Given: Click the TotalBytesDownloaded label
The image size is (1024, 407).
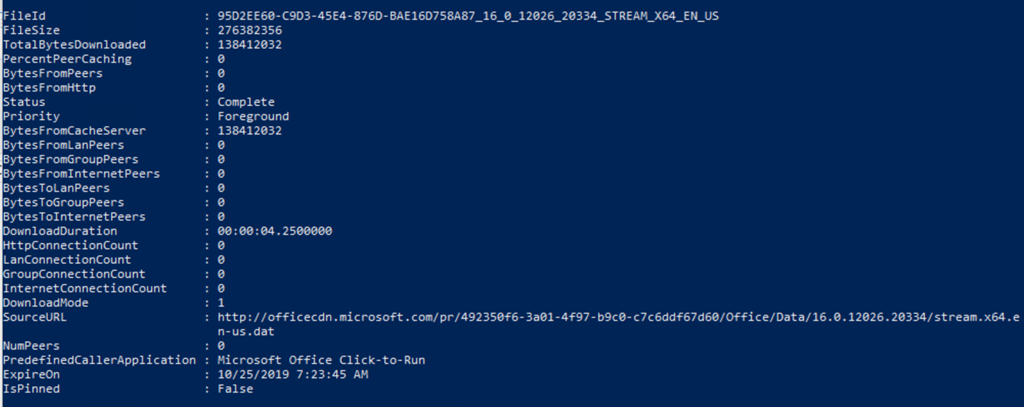Looking at the screenshot, I should click(75, 45).
